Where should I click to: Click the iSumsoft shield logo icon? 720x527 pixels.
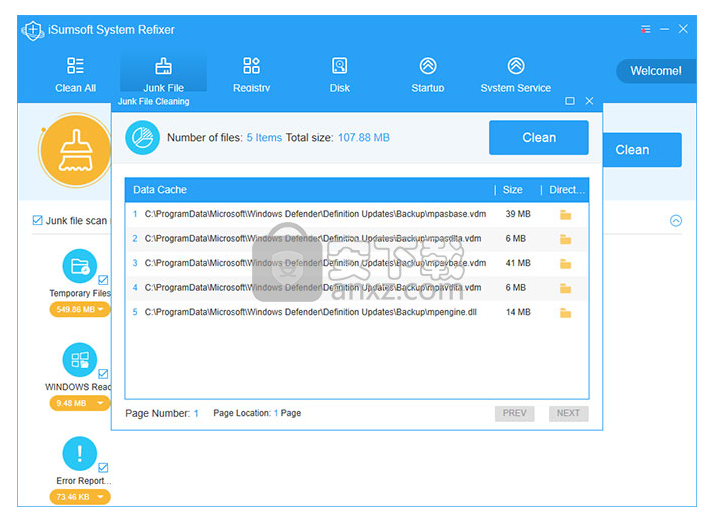[x=33, y=30]
